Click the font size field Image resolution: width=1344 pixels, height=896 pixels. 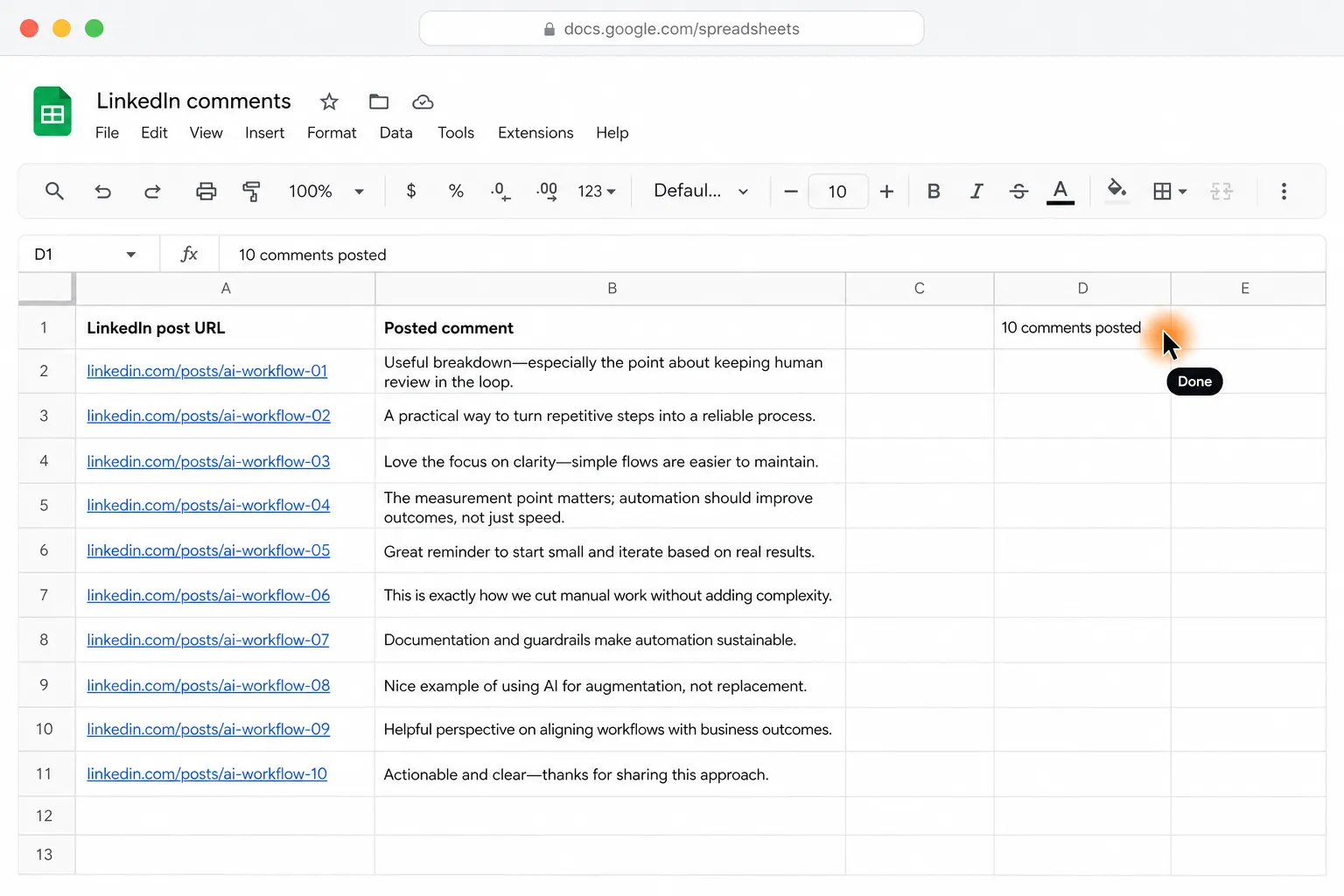pyautogui.click(x=837, y=191)
